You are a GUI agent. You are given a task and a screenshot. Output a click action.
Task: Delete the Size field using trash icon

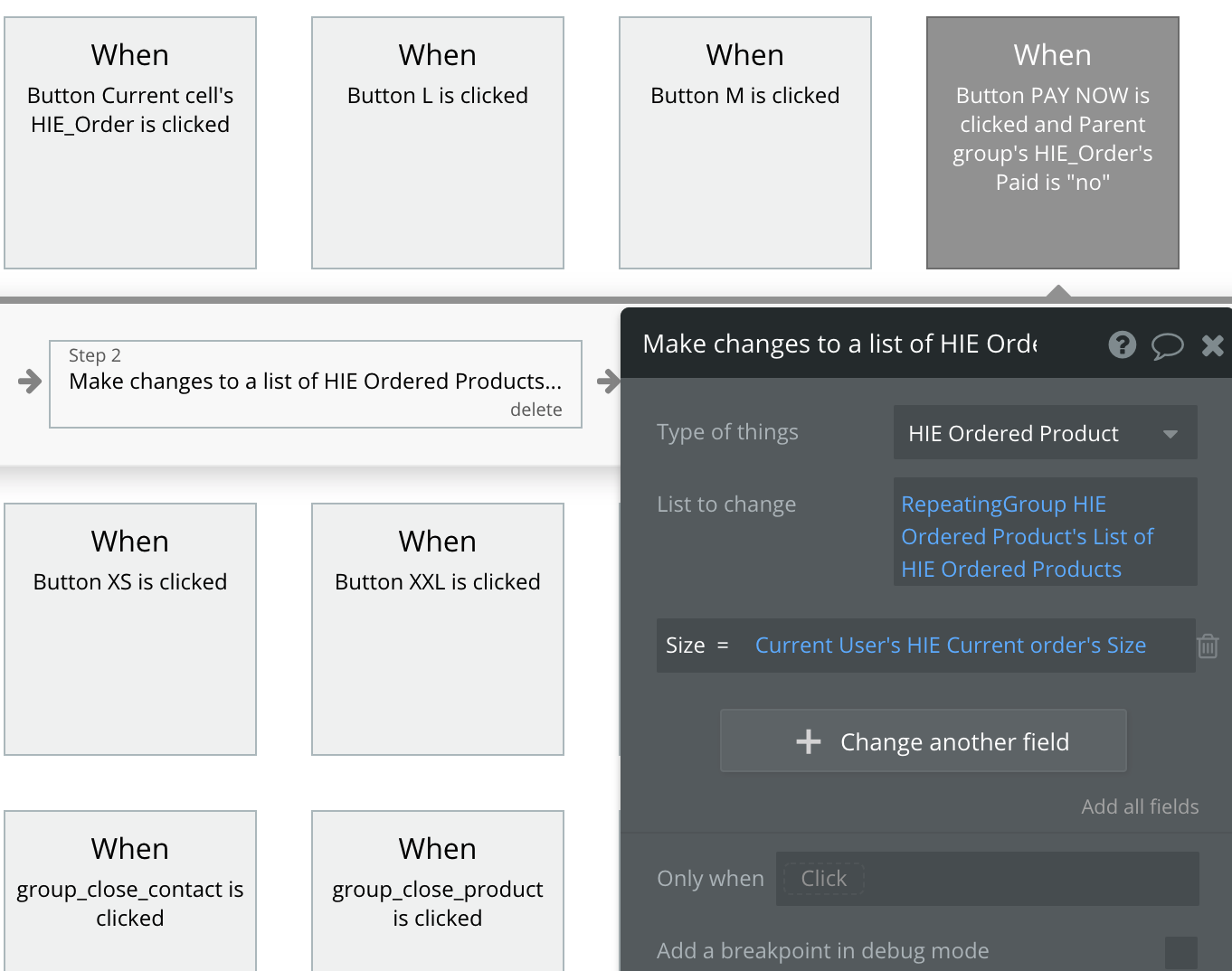(x=1208, y=646)
